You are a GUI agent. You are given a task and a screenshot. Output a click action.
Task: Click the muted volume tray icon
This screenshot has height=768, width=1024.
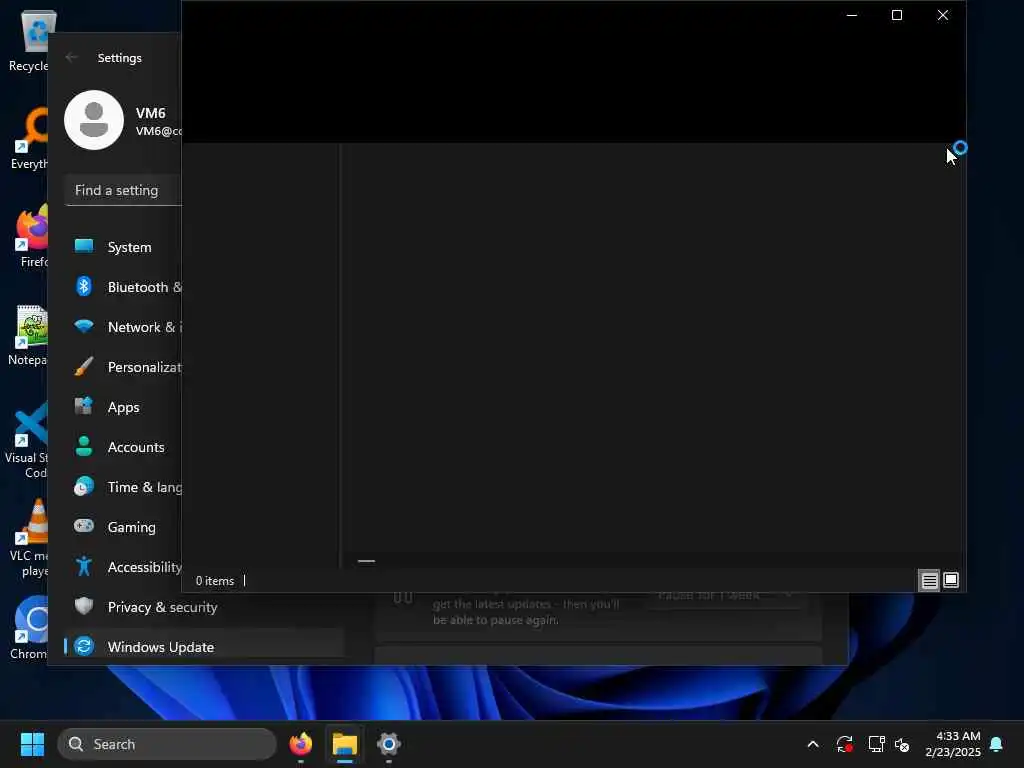pyautogui.click(x=902, y=744)
